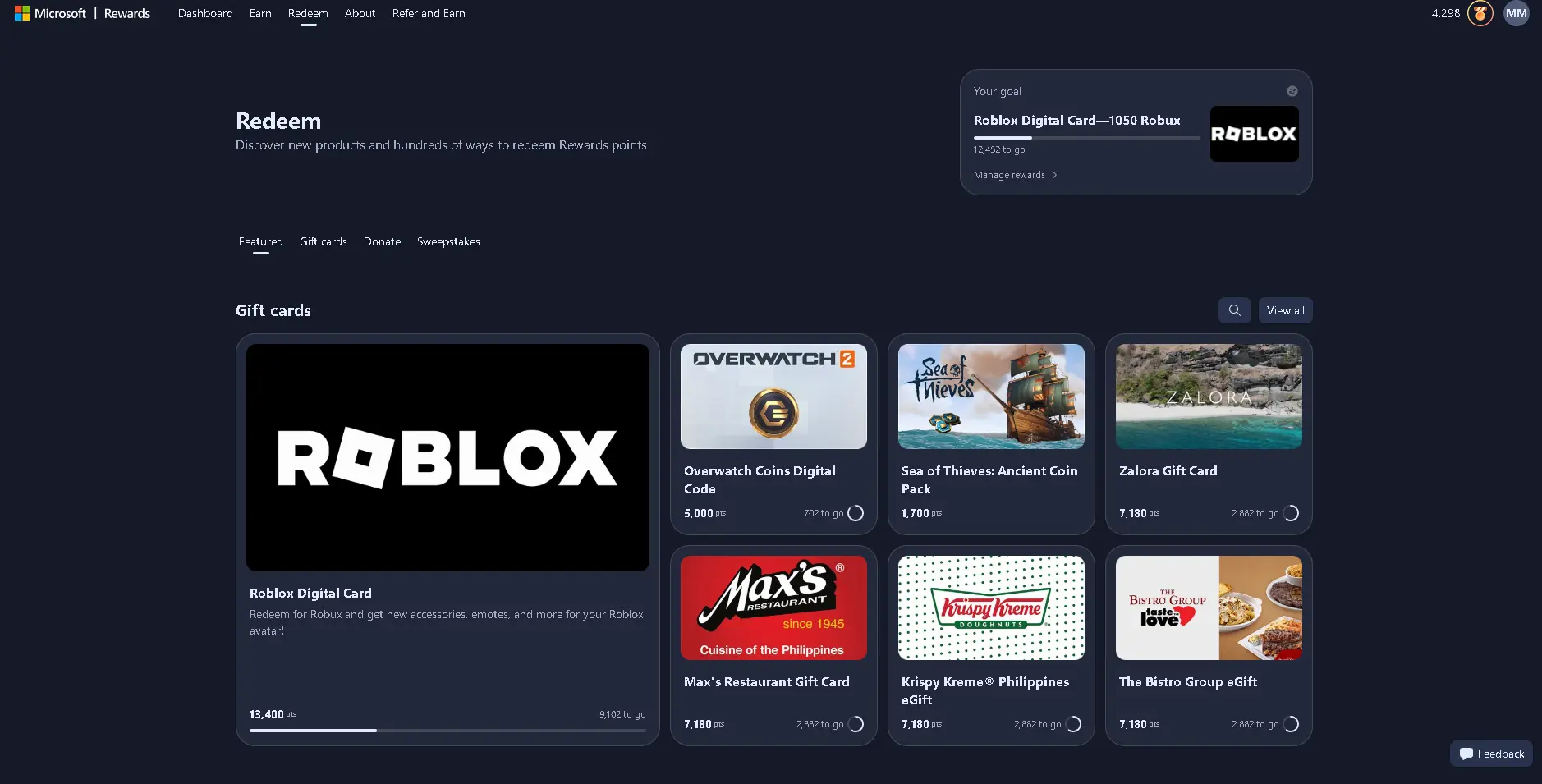Click the View all button for gift cards
Screen dimensions: 1542x784
1285,310
